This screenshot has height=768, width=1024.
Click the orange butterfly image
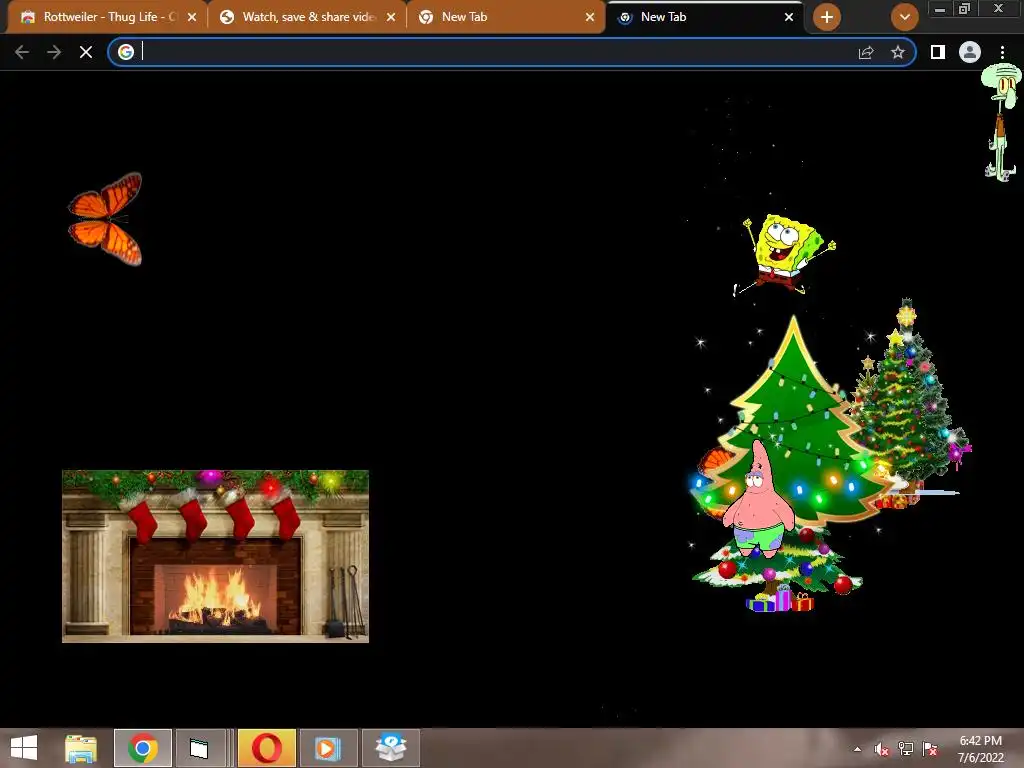pyautogui.click(x=106, y=219)
